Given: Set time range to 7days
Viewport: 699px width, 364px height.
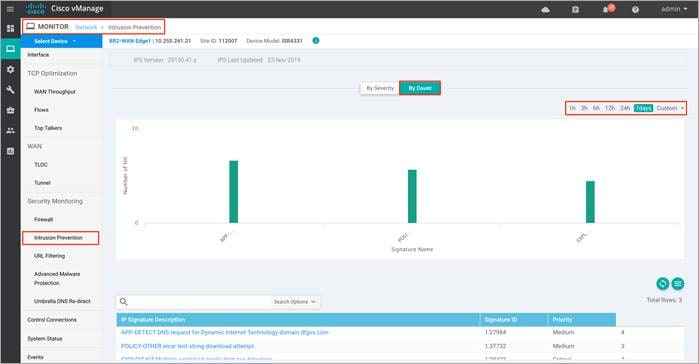Looking at the screenshot, I should tap(643, 108).
